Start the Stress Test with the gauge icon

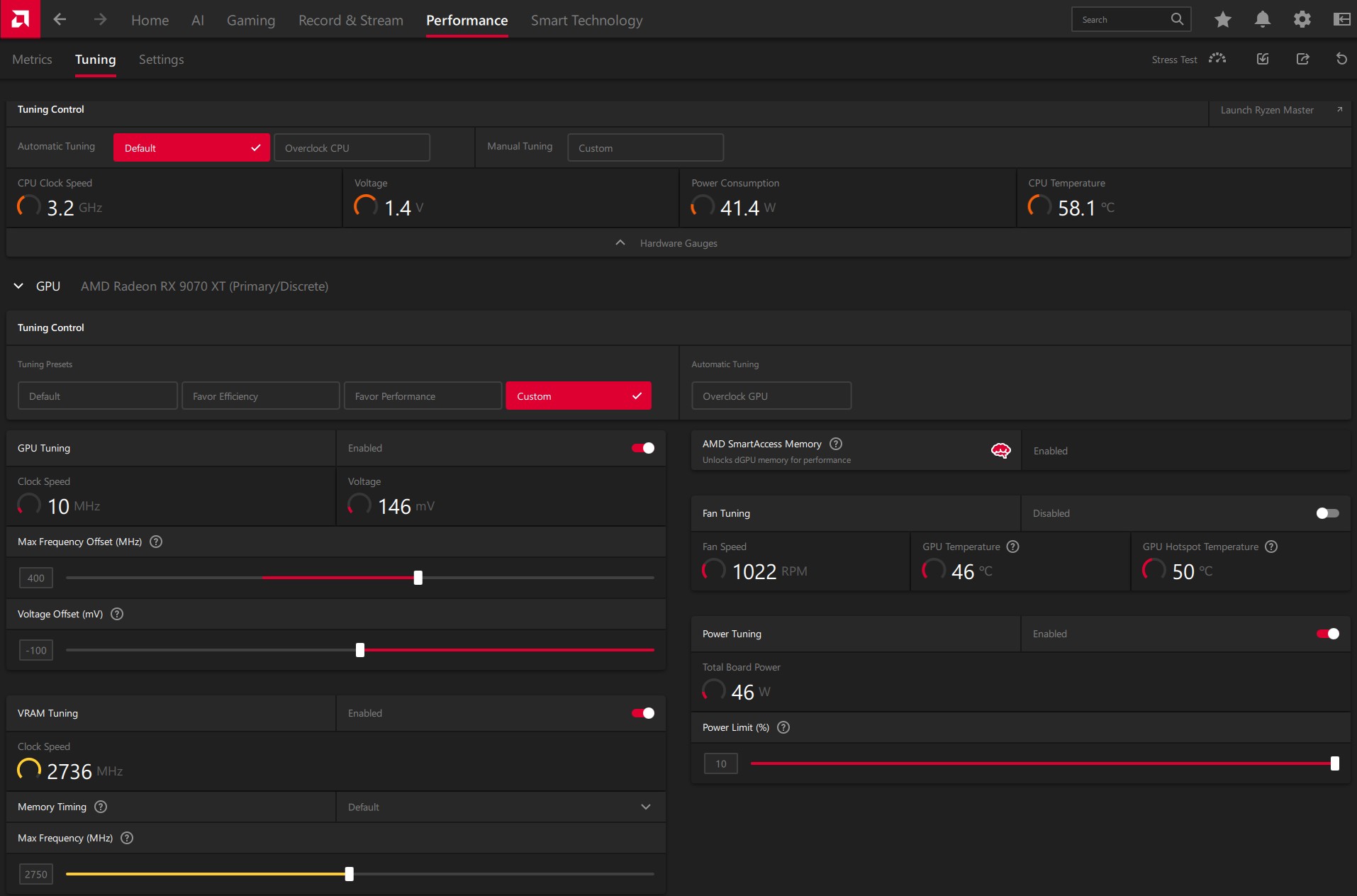(x=1218, y=59)
